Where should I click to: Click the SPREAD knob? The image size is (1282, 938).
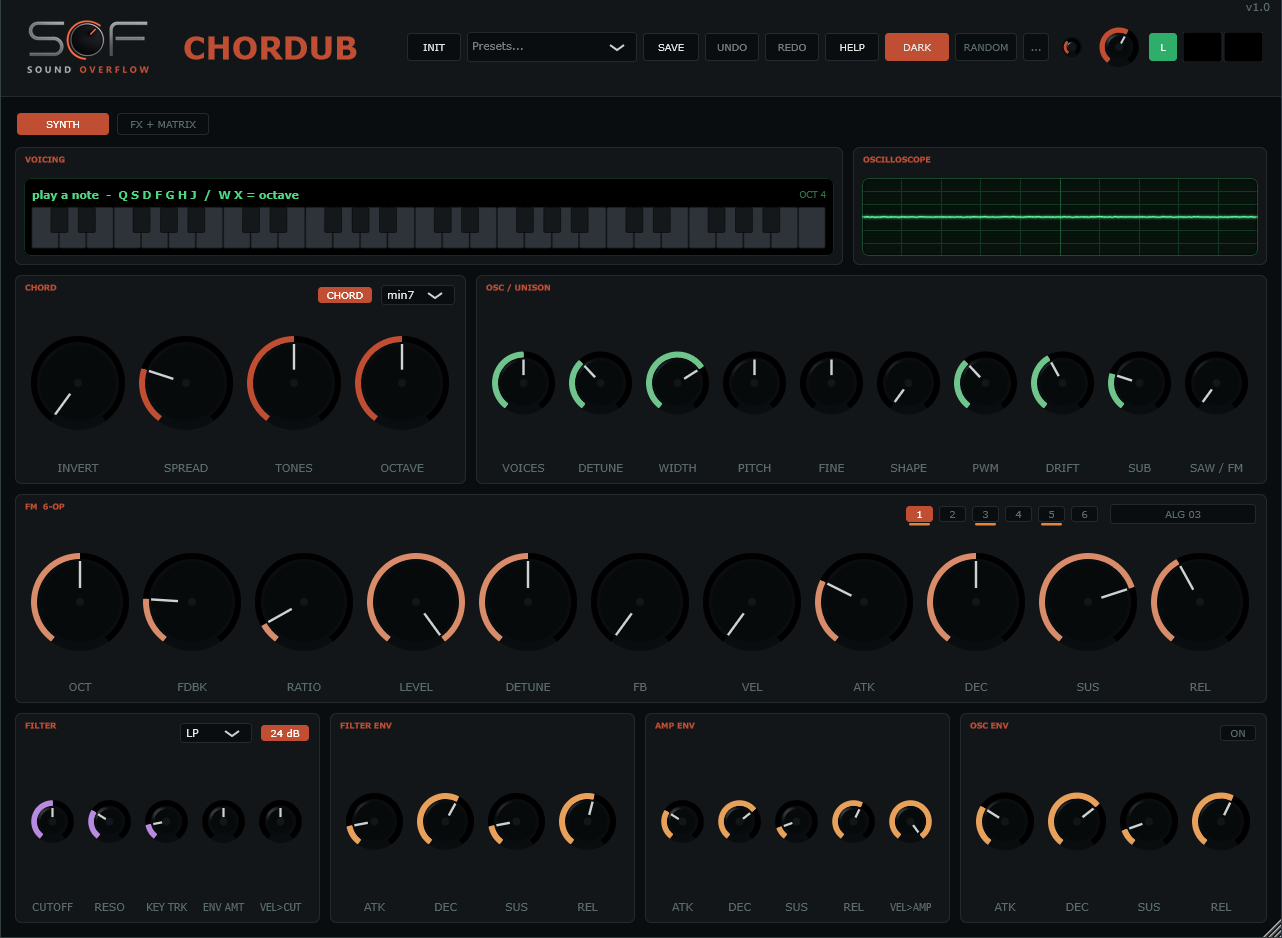pyautogui.click(x=186, y=383)
